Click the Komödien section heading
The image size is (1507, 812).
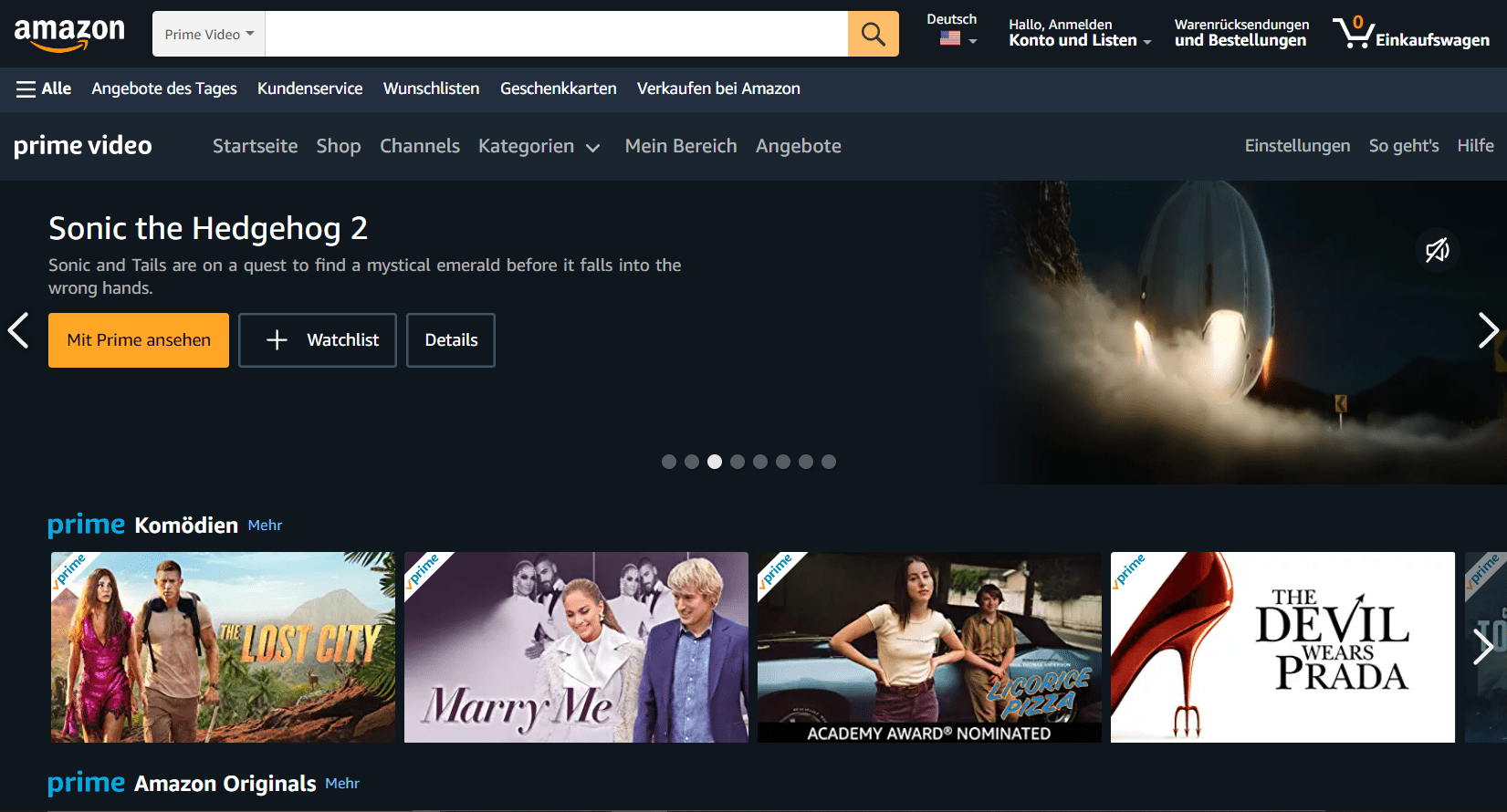point(186,526)
